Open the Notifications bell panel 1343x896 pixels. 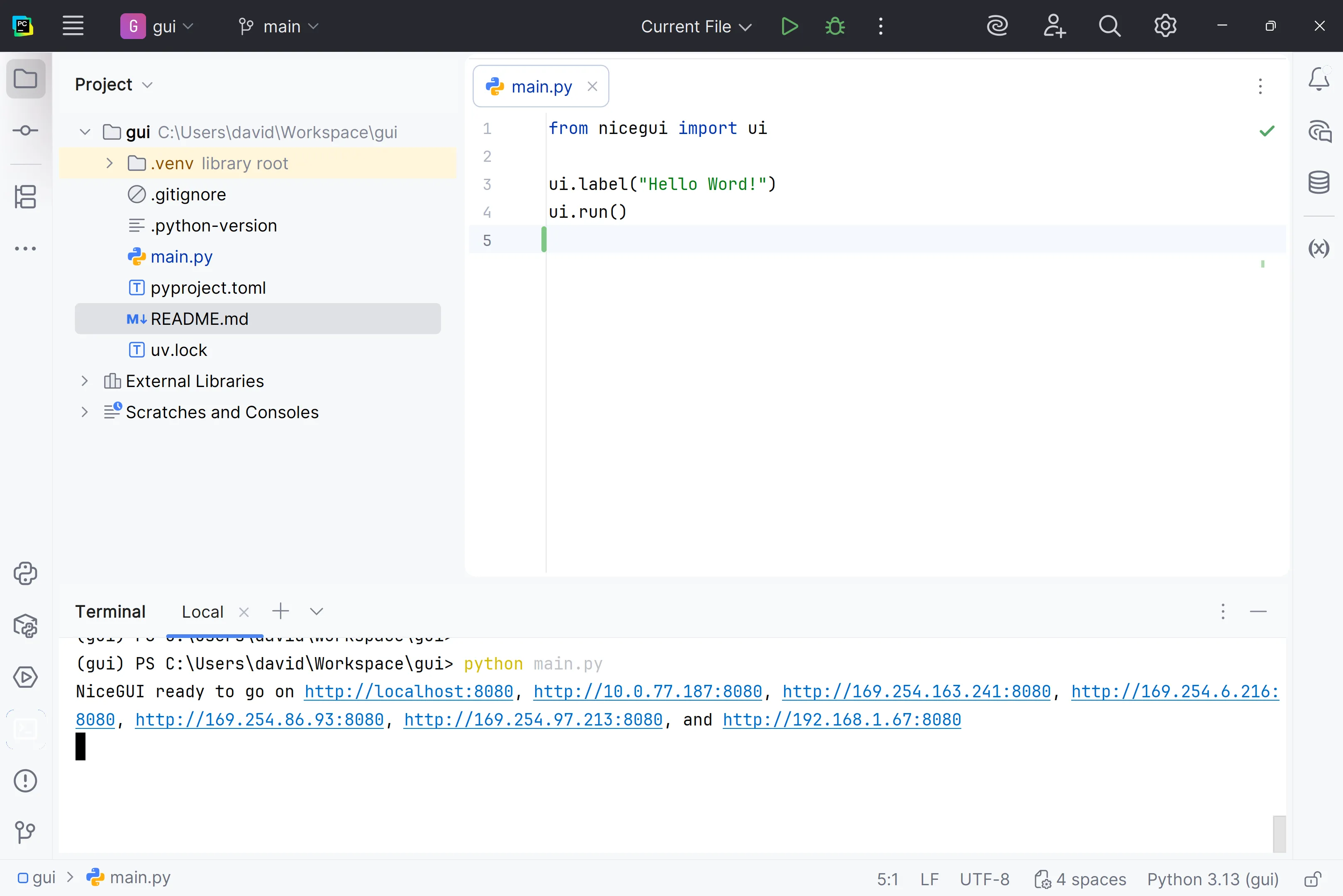click(x=1319, y=79)
